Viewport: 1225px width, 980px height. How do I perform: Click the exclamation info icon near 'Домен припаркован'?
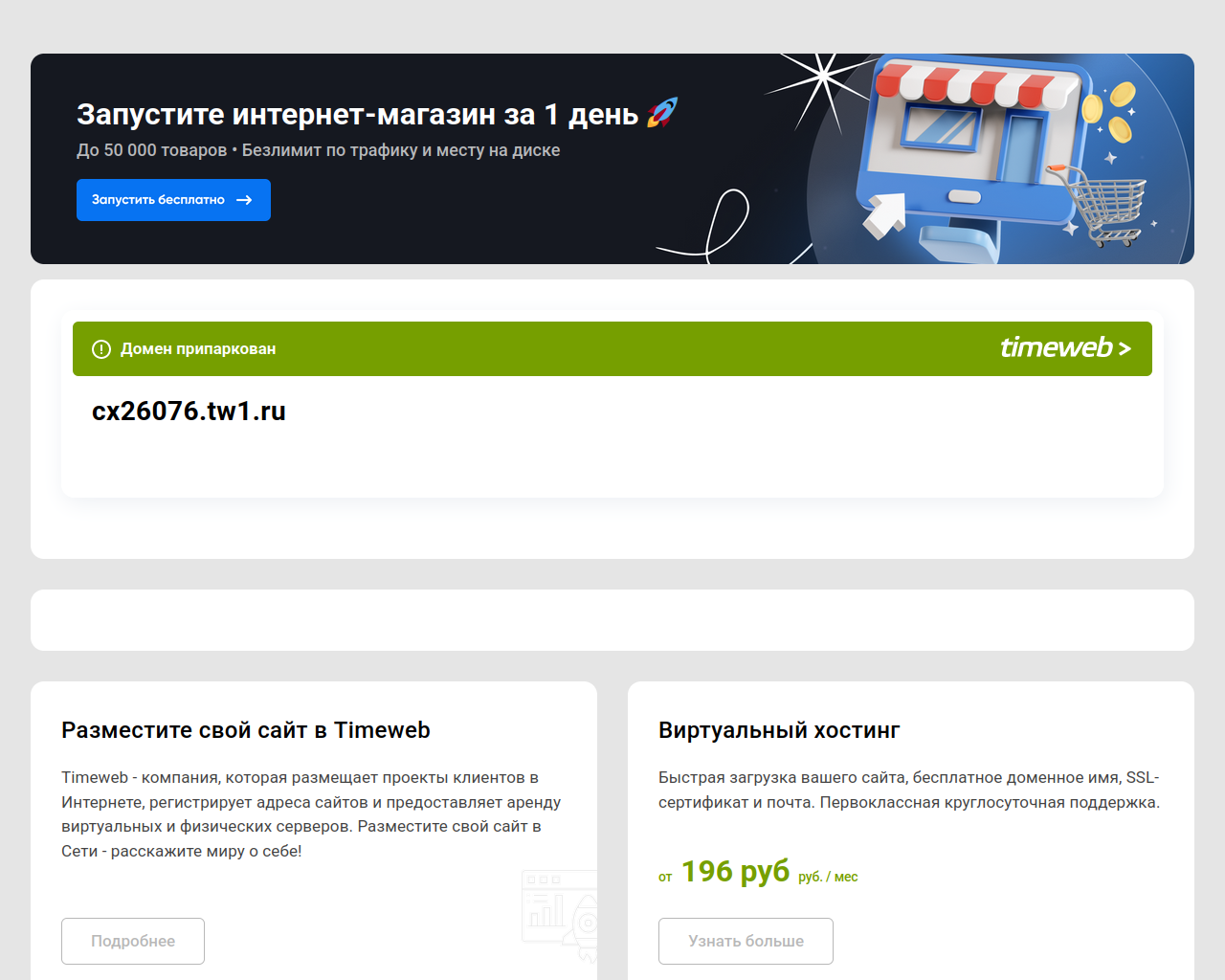coord(101,349)
